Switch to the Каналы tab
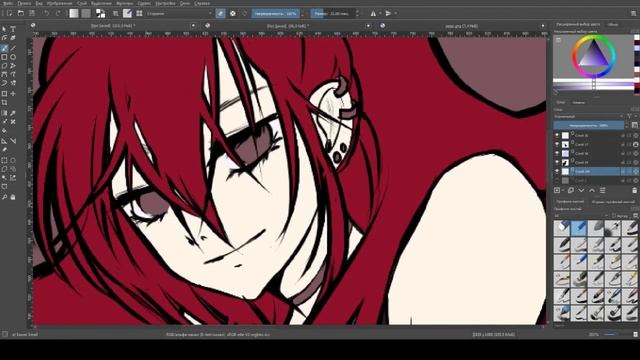 pos(578,102)
